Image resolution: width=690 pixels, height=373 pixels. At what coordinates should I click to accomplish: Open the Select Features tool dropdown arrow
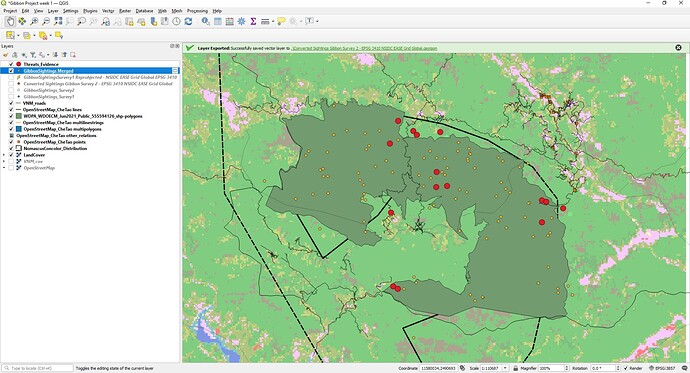click(18, 35)
